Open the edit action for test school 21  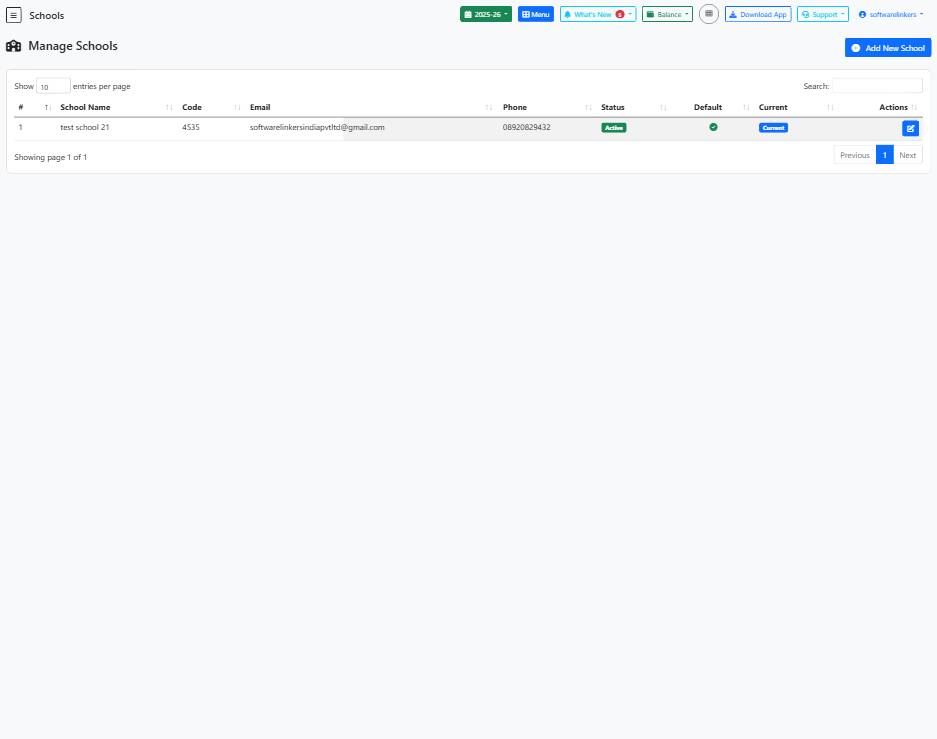coord(909,128)
